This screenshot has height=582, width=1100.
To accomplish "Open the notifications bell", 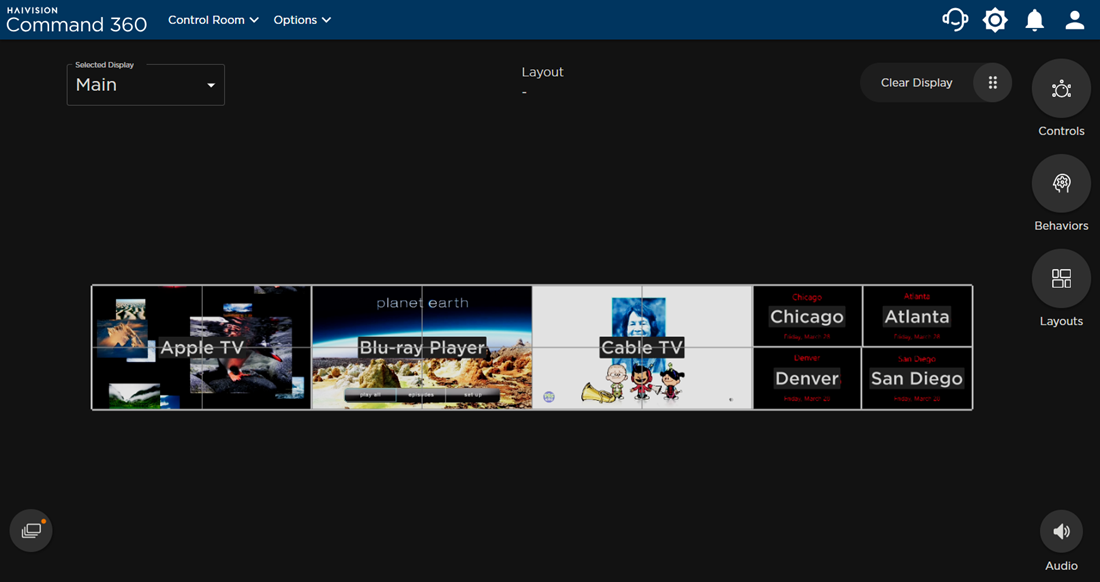I will 1035,20.
